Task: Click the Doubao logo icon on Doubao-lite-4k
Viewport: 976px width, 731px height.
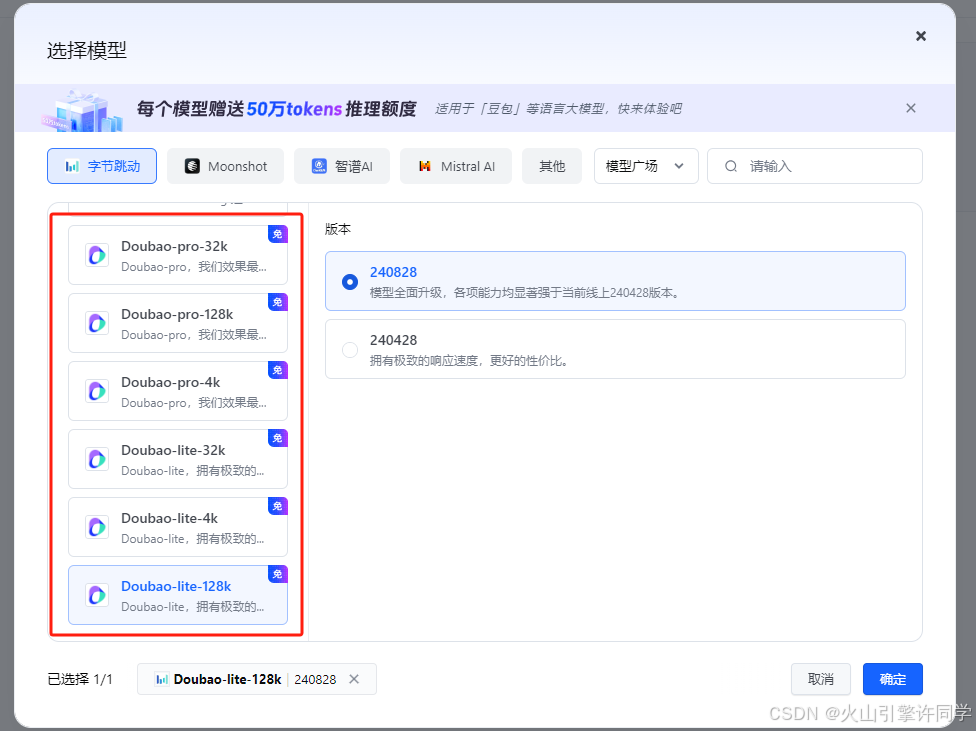Action: (97, 527)
